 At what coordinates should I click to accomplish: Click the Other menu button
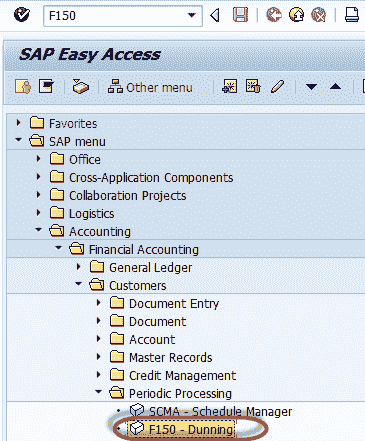click(150, 87)
